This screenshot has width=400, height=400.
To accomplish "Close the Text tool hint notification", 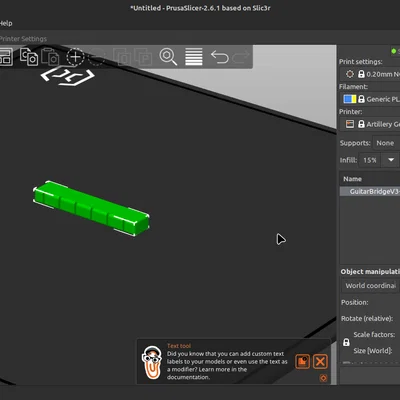I will [x=320, y=362].
